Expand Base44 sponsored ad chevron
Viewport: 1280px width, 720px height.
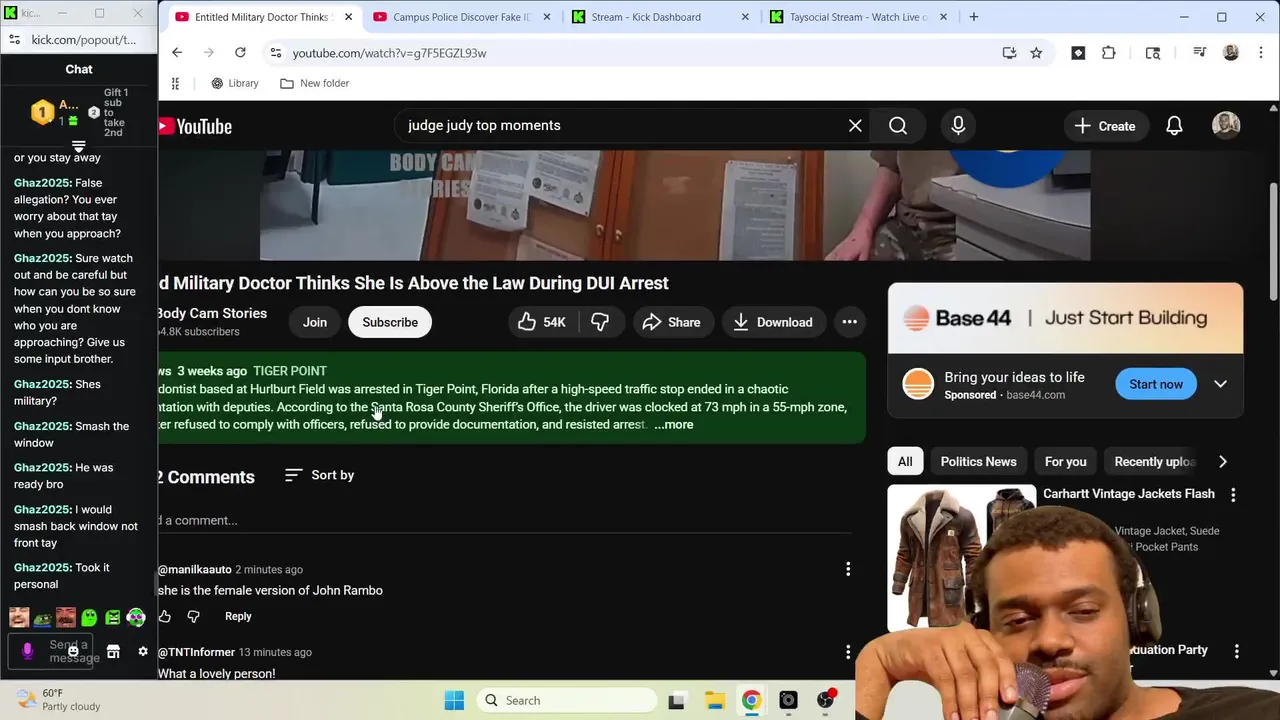[1220, 384]
